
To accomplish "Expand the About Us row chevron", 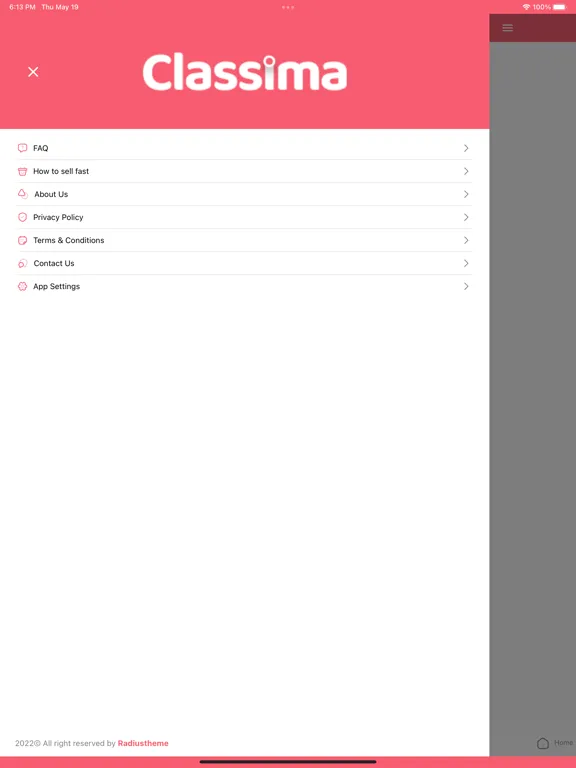I will point(466,194).
